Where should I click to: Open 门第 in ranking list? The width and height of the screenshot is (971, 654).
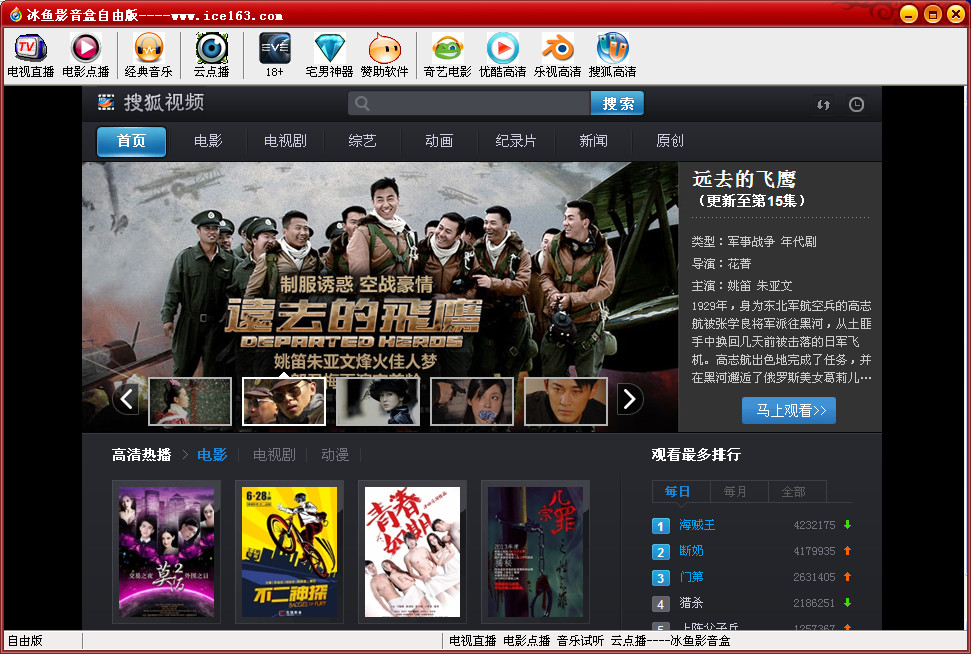coord(691,577)
